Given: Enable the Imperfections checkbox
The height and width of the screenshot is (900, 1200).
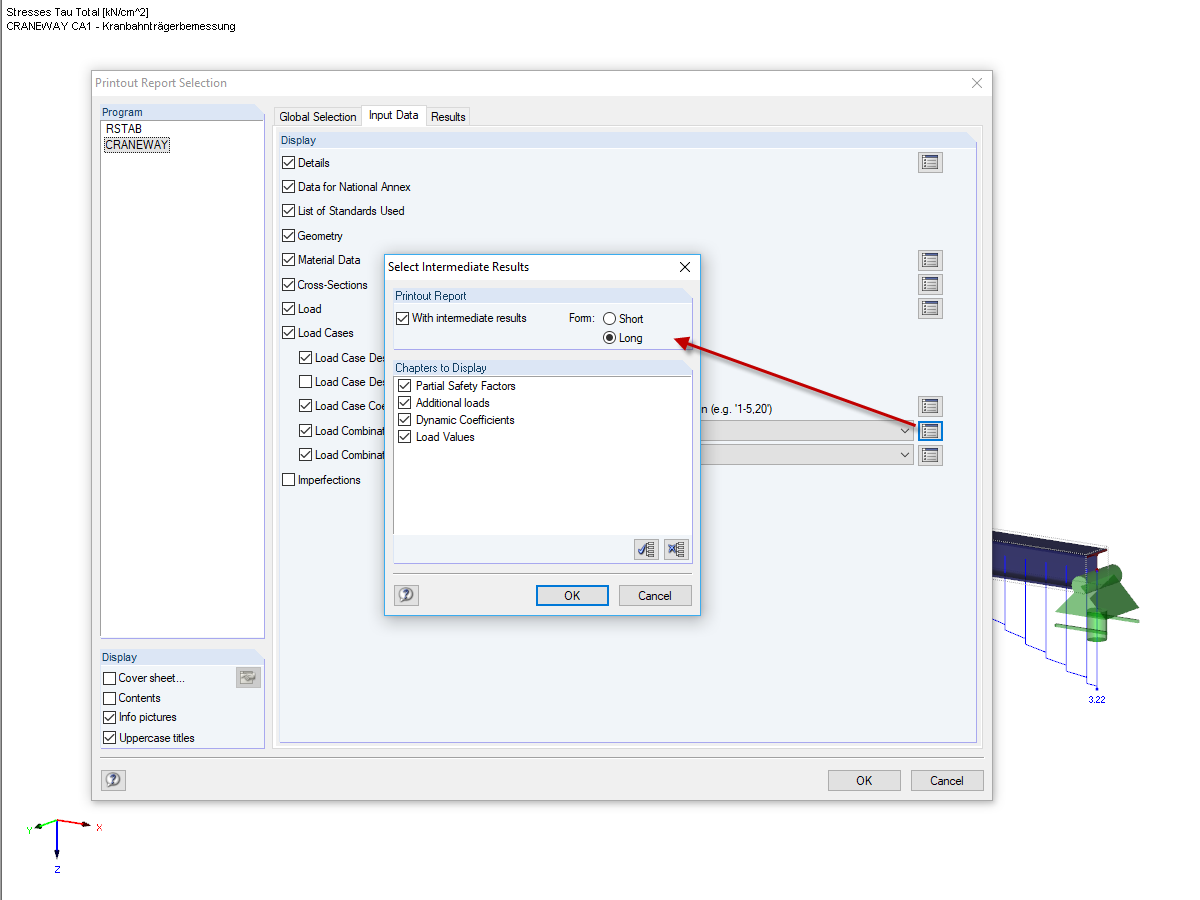Looking at the screenshot, I should 288,479.
